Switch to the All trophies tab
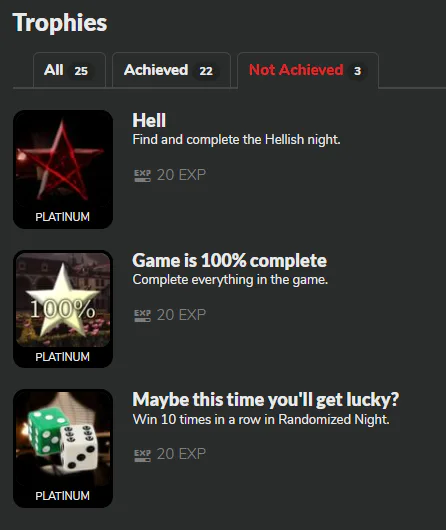 click(69, 70)
